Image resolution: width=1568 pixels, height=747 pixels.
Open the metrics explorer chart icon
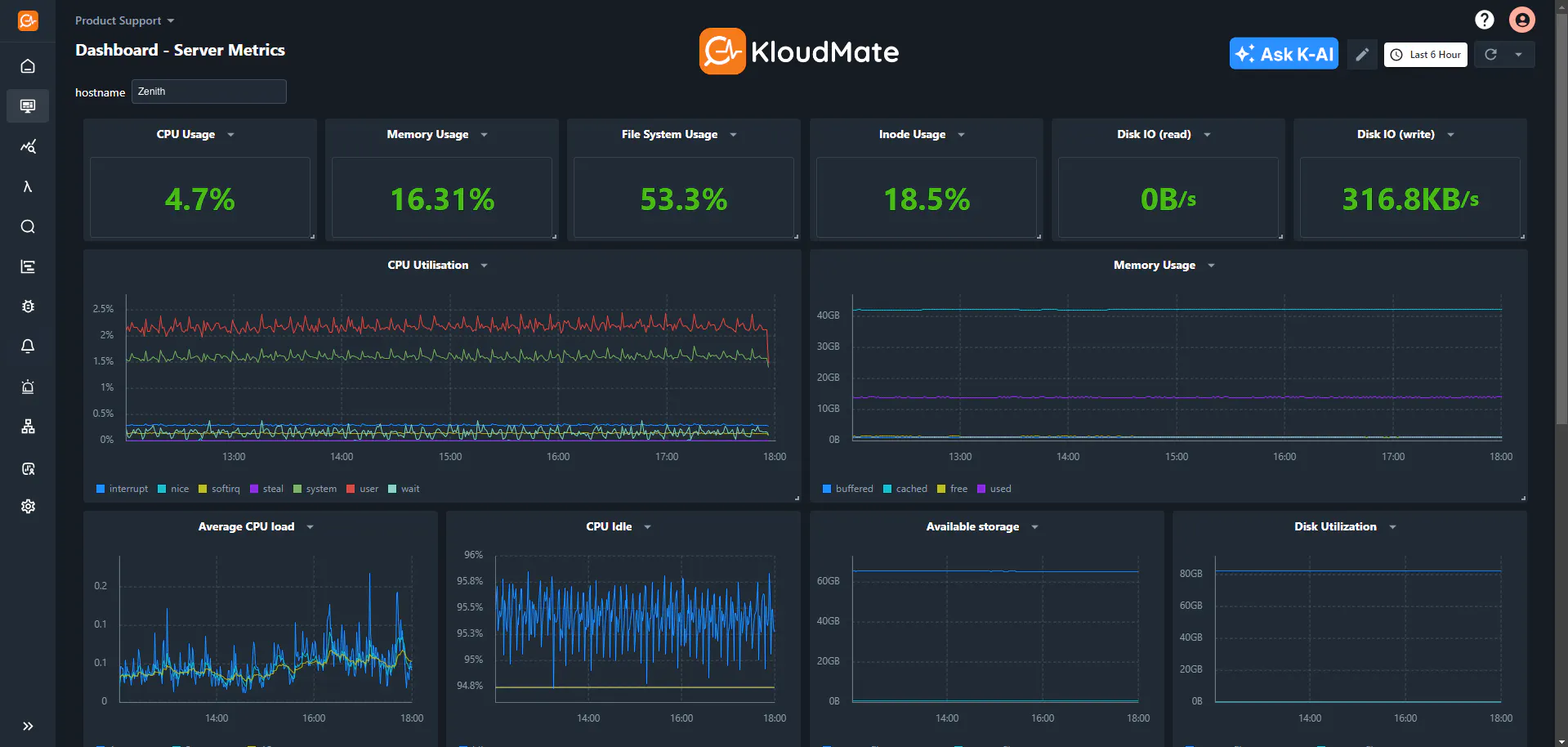pos(28,146)
